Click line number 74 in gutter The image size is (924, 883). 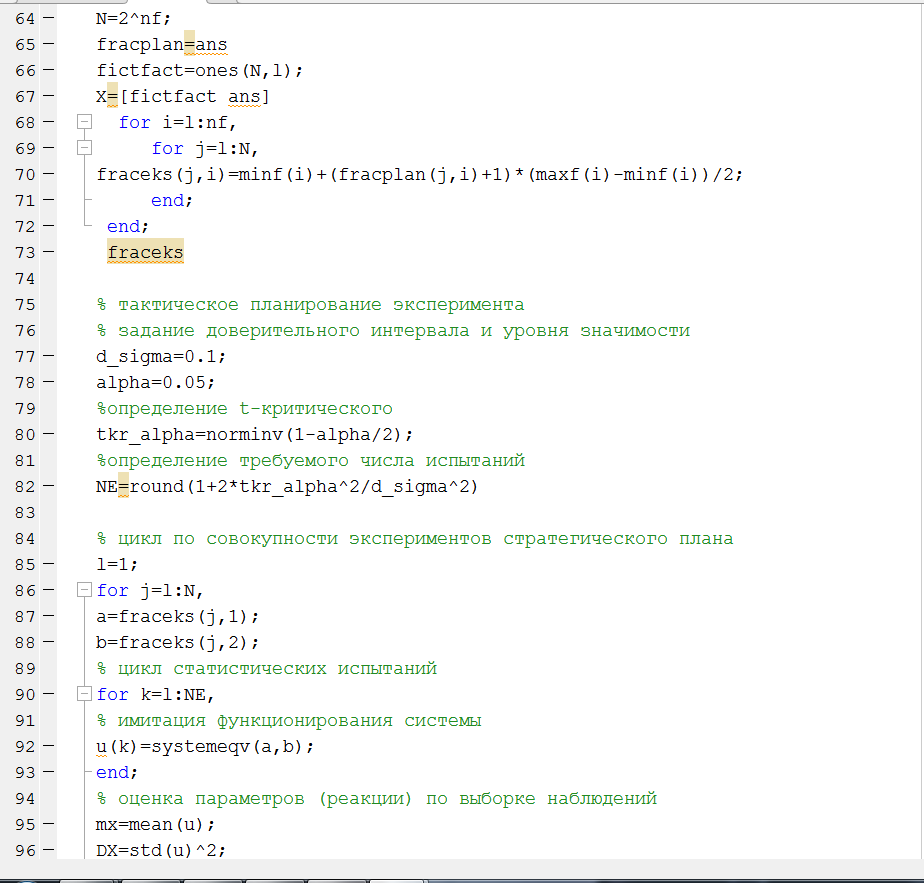(x=25, y=278)
